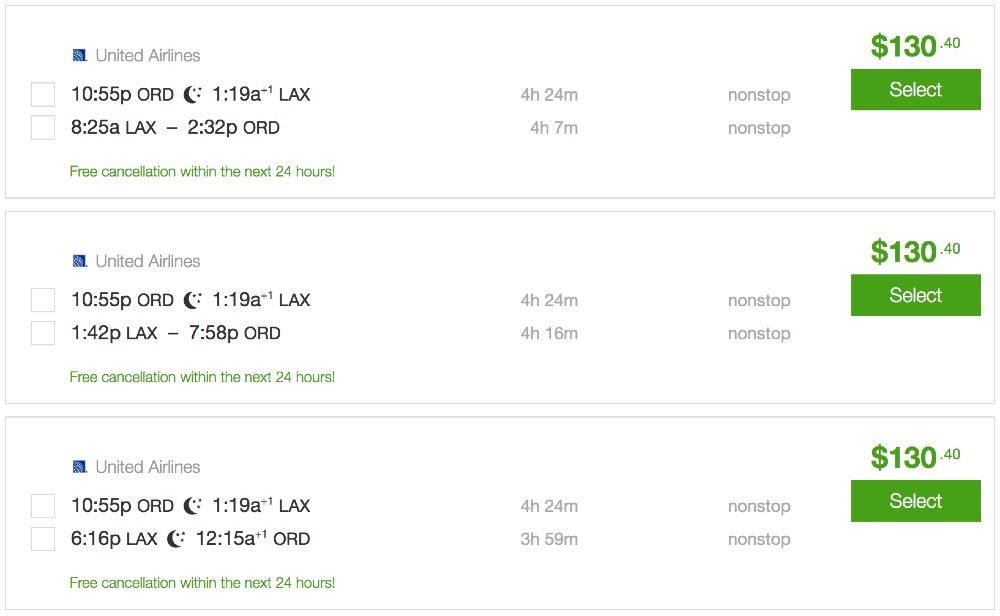Screen dimensions: 1000x616
Task: Click moon icon on the third result's 10:55p flight
Action: point(193,506)
